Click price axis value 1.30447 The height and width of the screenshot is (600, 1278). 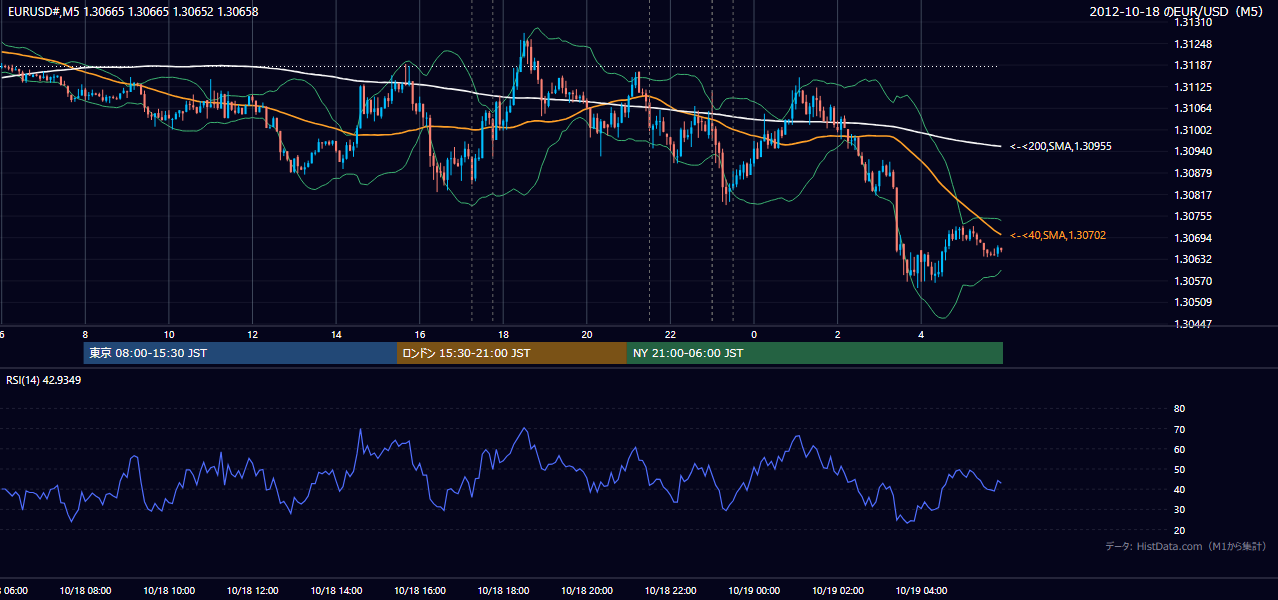[1193, 324]
